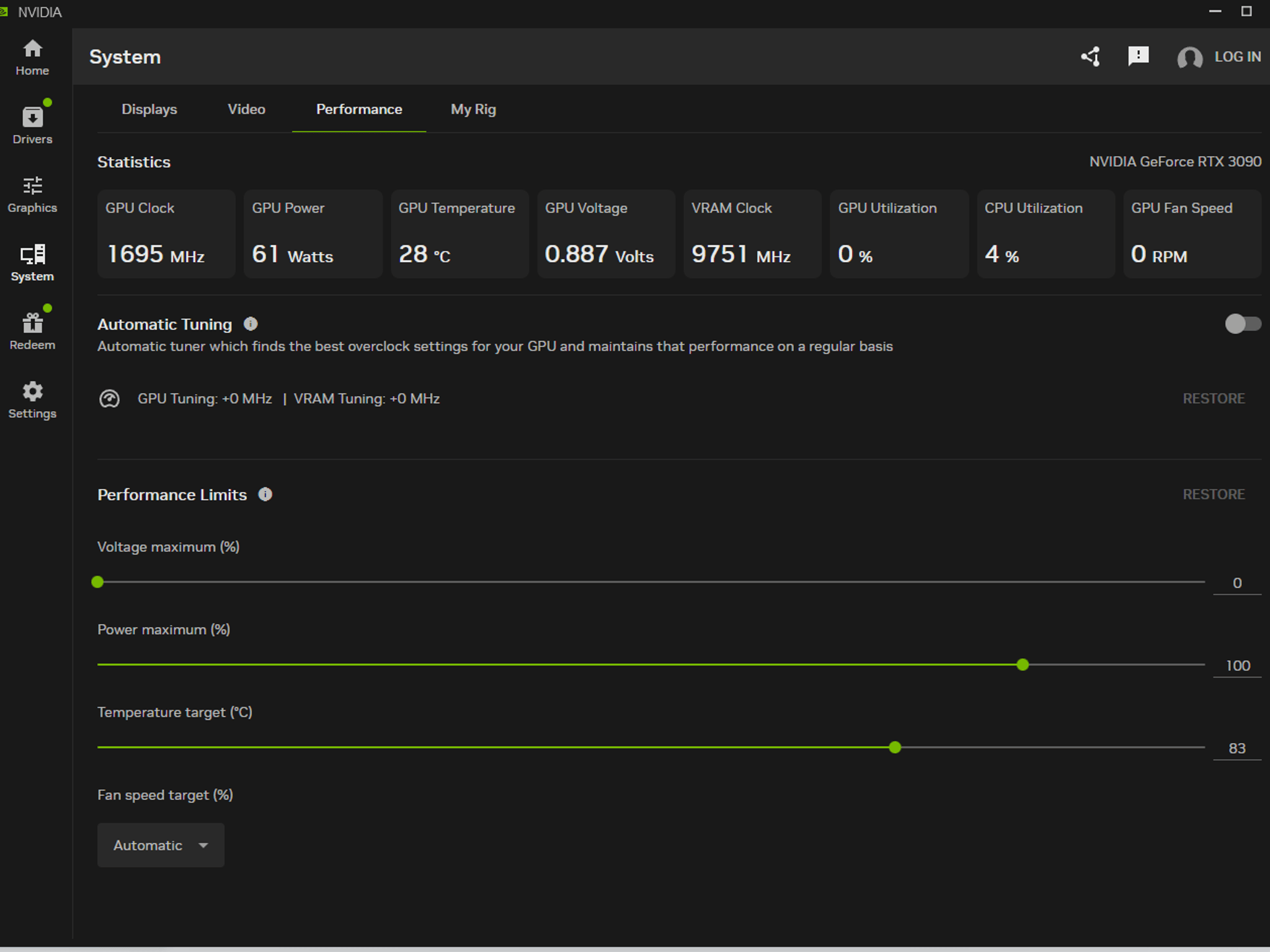Click the Fan speed target (%) label
The image size is (1270, 952).
[x=165, y=795]
